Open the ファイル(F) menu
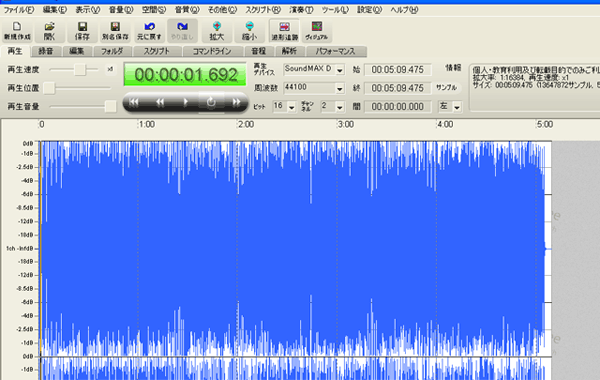 [18, 10]
